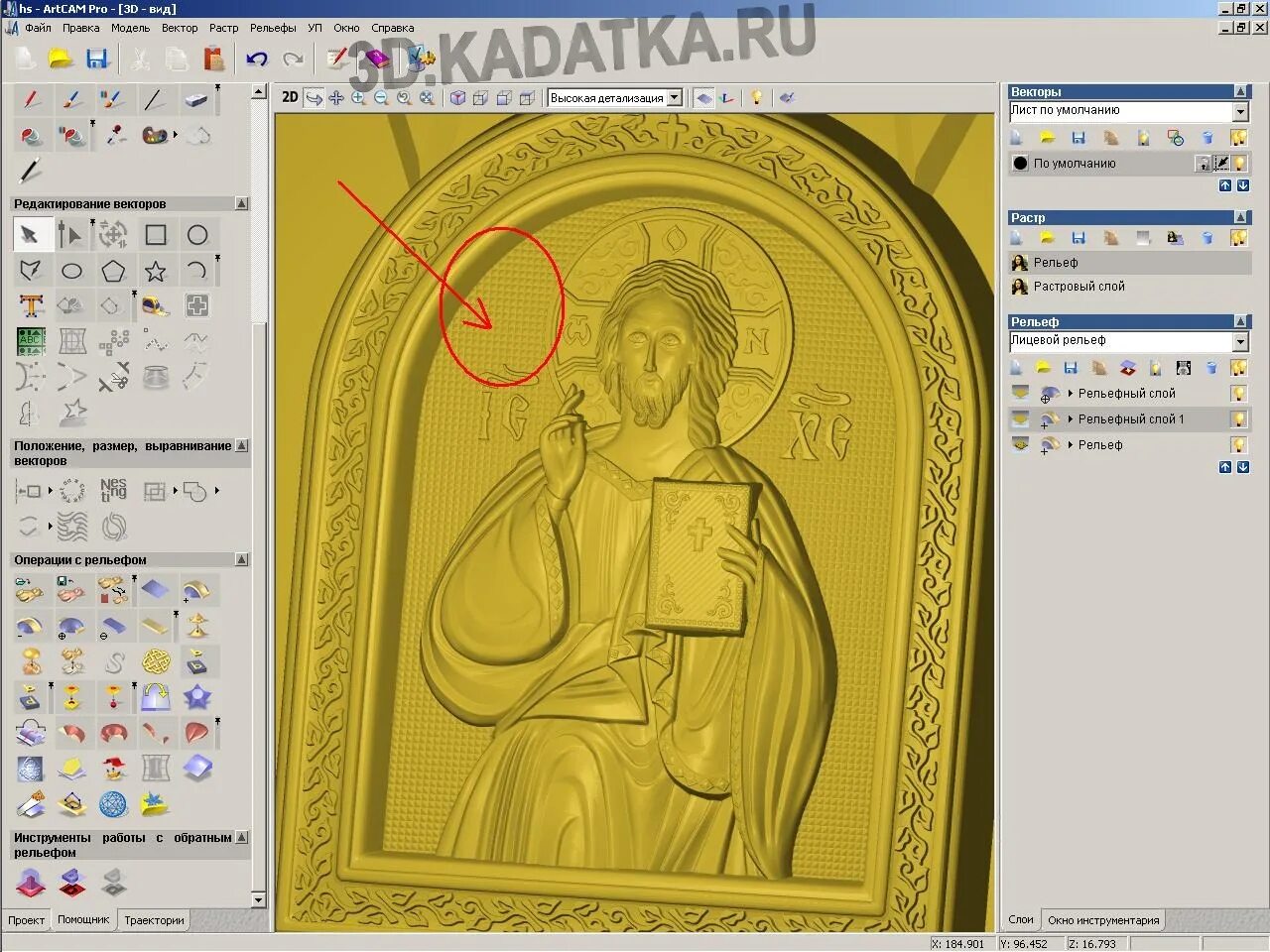The width and height of the screenshot is (1270, 952).
Task: Select the node editing tool
Action: click(70, 235)
